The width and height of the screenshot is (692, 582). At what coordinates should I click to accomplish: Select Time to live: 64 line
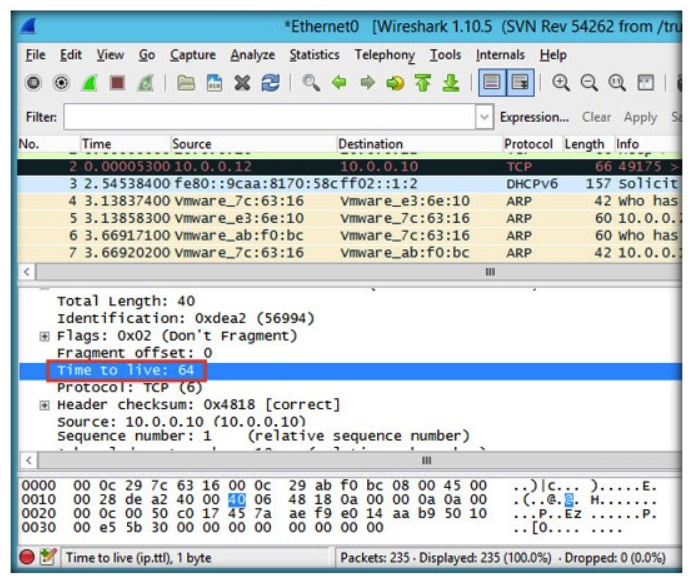pos(350,370)
